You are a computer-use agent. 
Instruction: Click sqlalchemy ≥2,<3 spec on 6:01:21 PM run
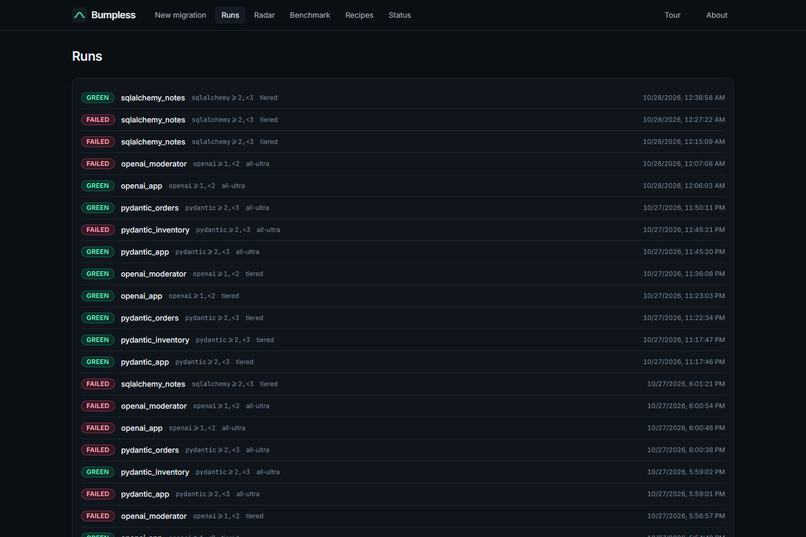click(x=223, y=384)
